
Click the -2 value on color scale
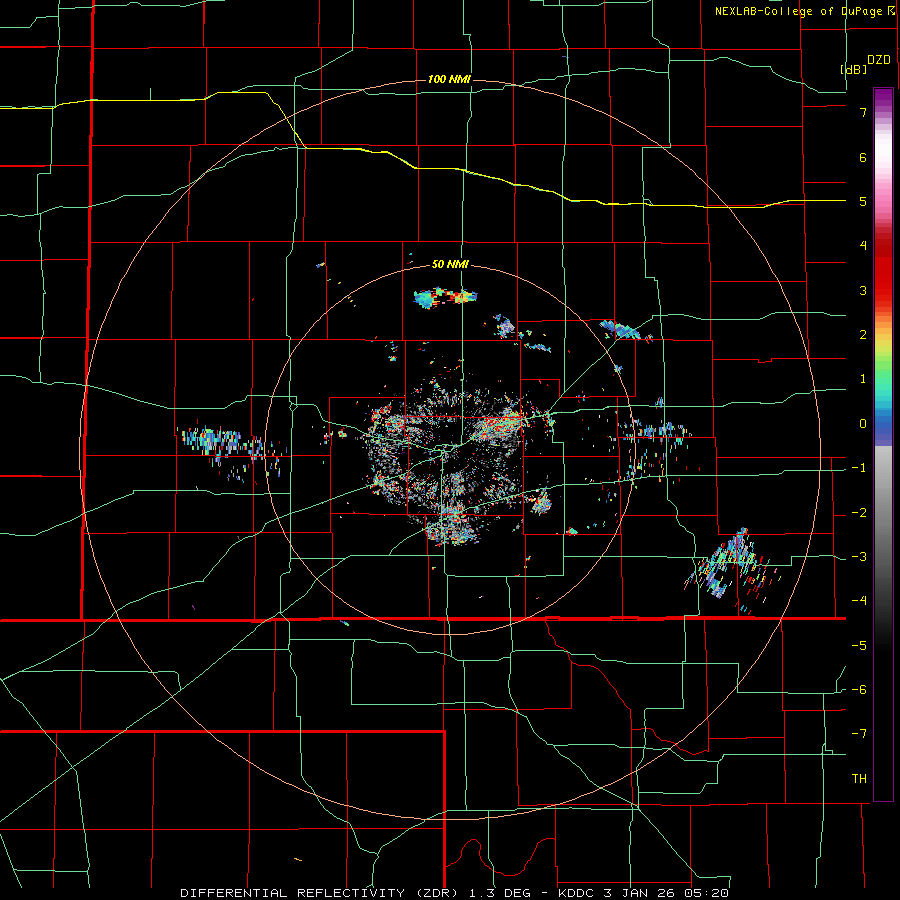point(859,513)
